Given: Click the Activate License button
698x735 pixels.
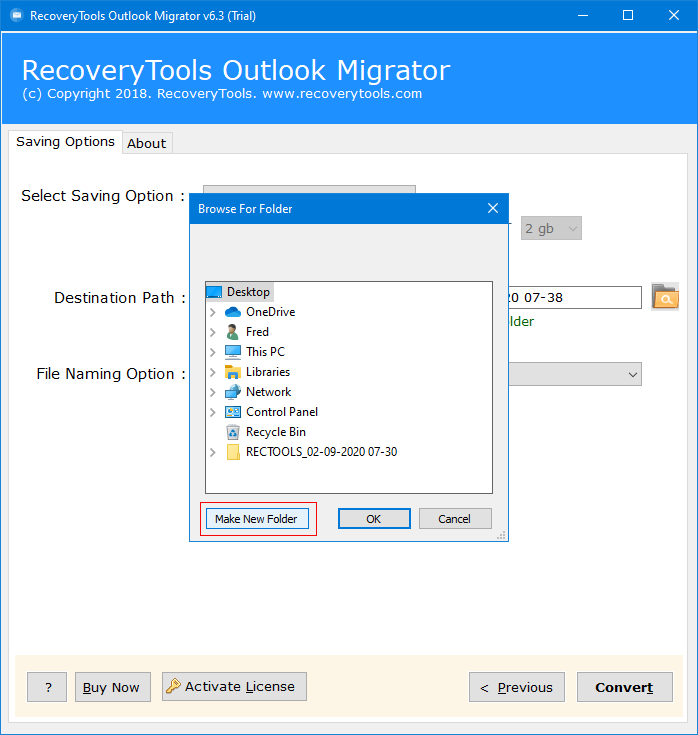Looking at the screenshot, I should click(234, 687).
